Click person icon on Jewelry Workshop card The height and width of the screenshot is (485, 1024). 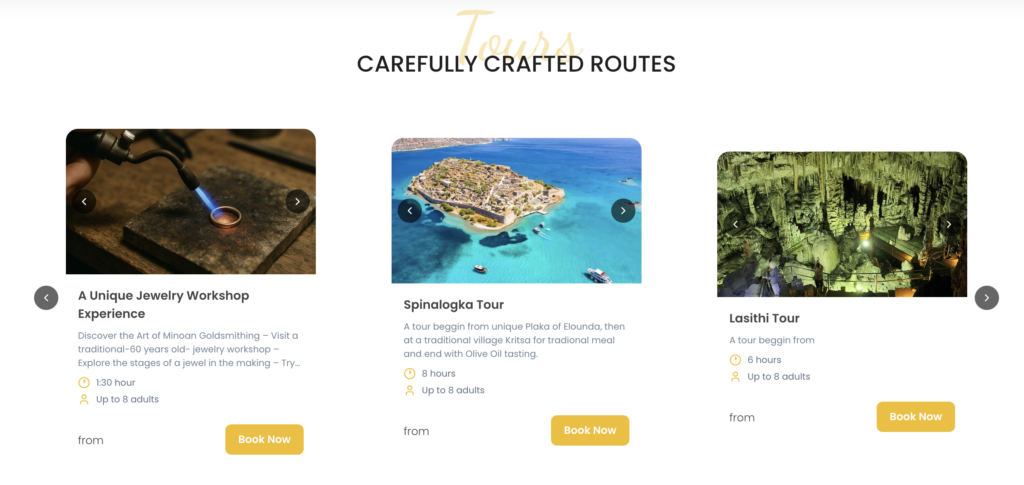tap(84, 400)
